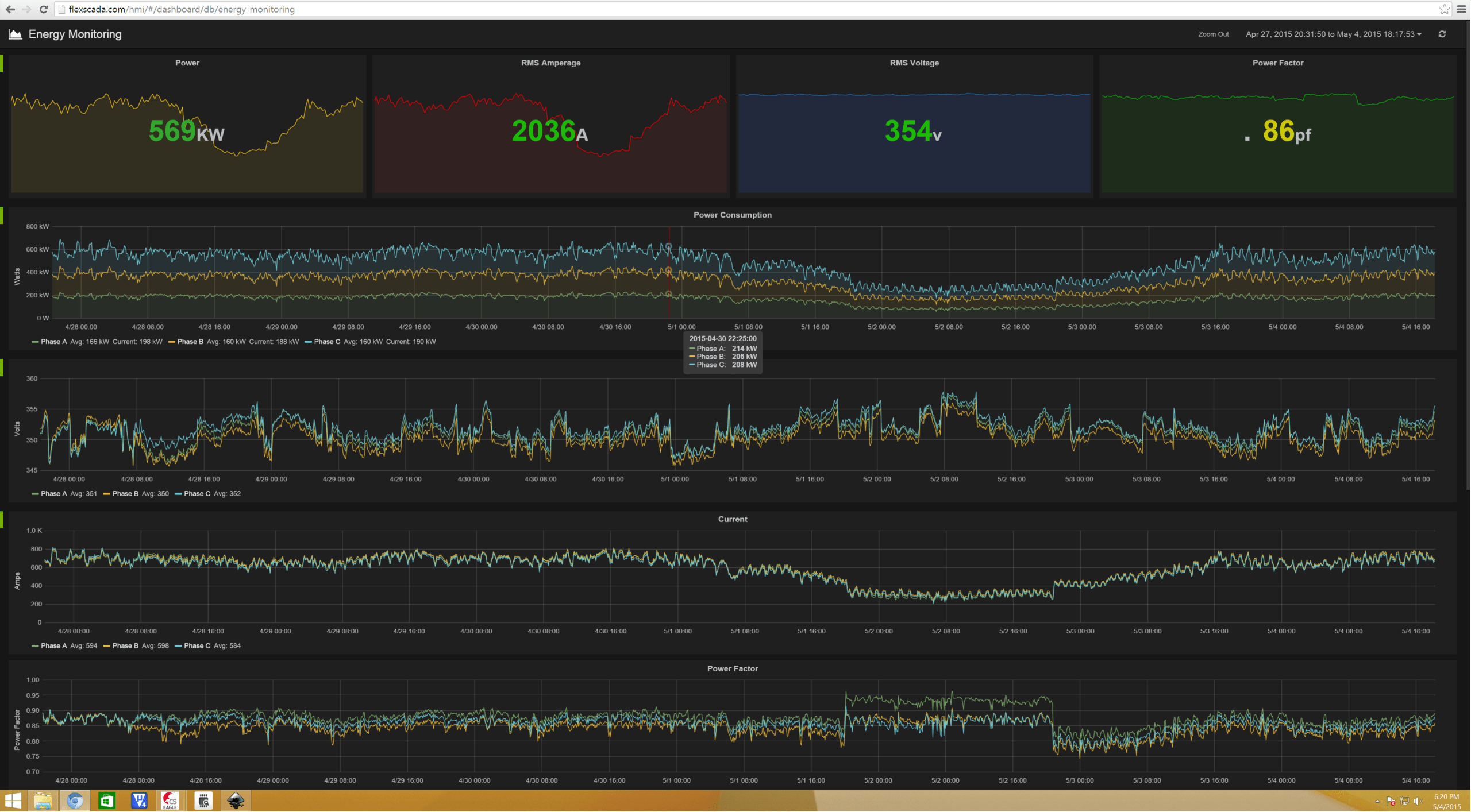Click the 4/29 16:00 label on Power Factor axis

click(x=407, y=781)
